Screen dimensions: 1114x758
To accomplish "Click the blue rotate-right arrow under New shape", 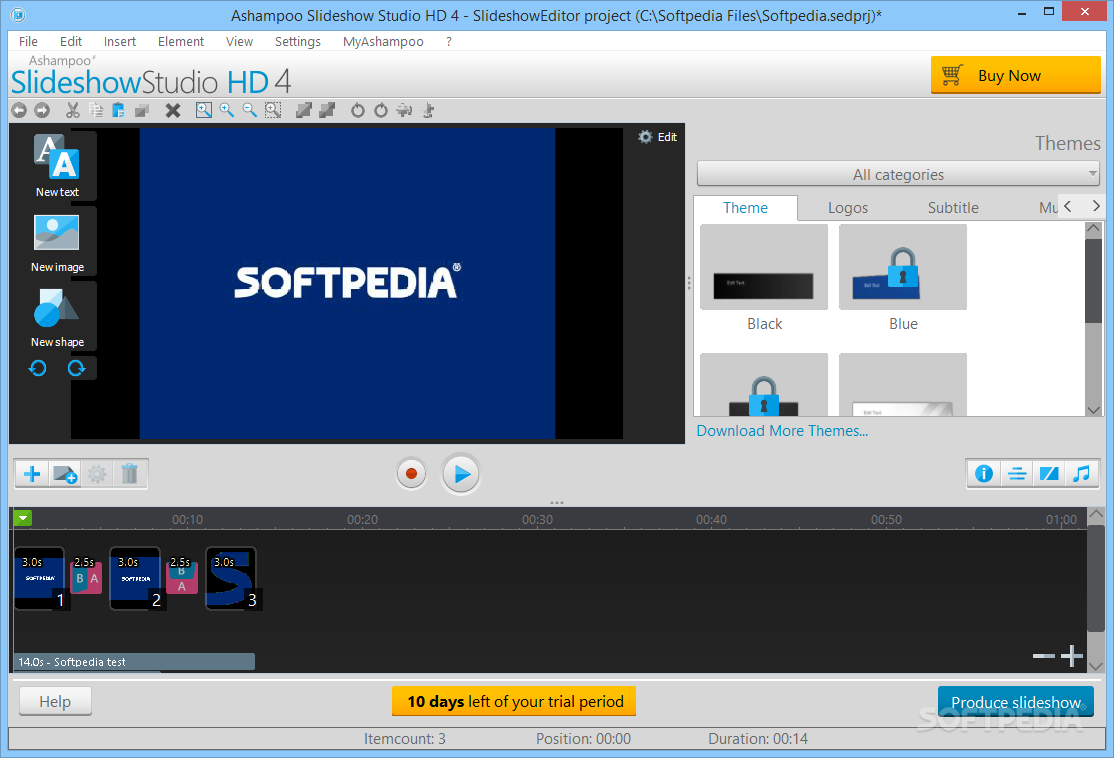I will point(76,368).
